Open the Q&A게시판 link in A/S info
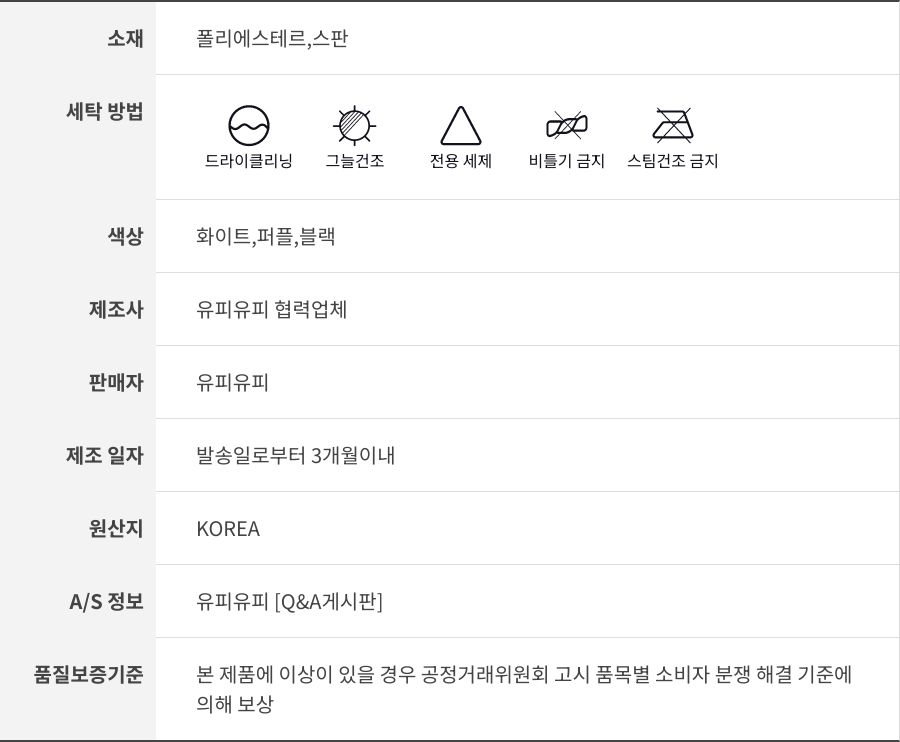The height and width of the screenshot is (742, 900). [x=329, y=602]
